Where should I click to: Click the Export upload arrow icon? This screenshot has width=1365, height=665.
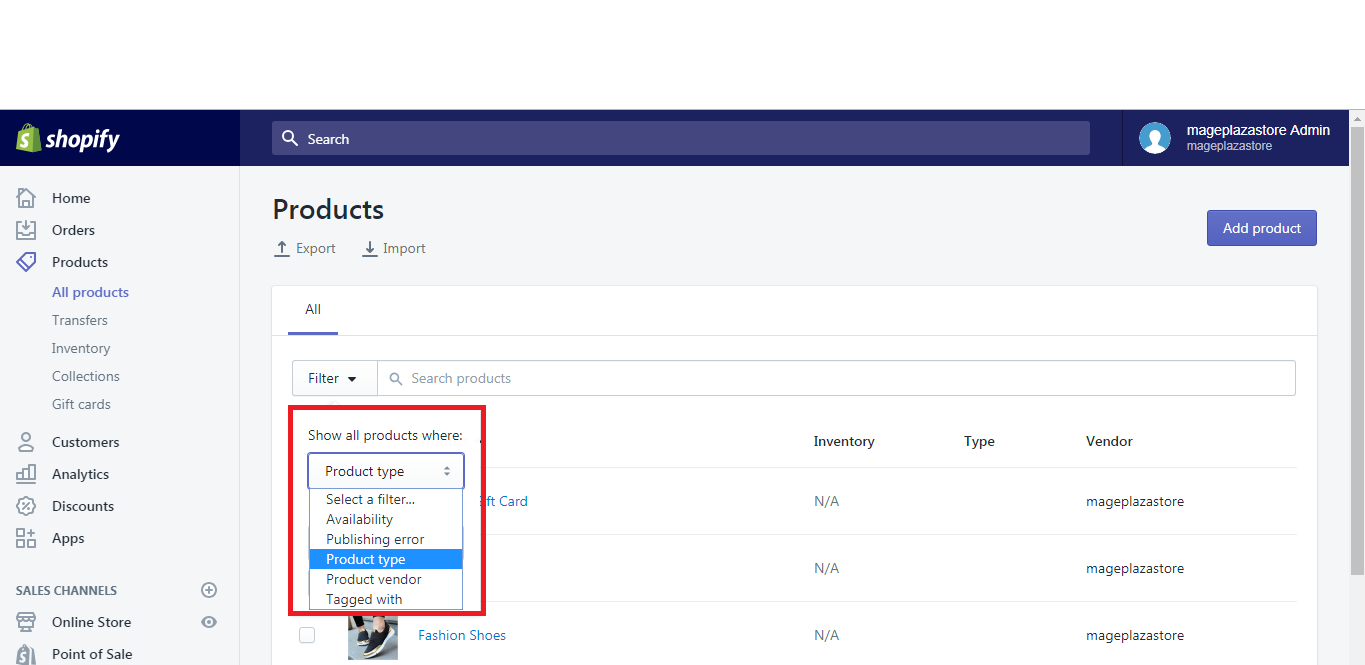coord(282,248)
